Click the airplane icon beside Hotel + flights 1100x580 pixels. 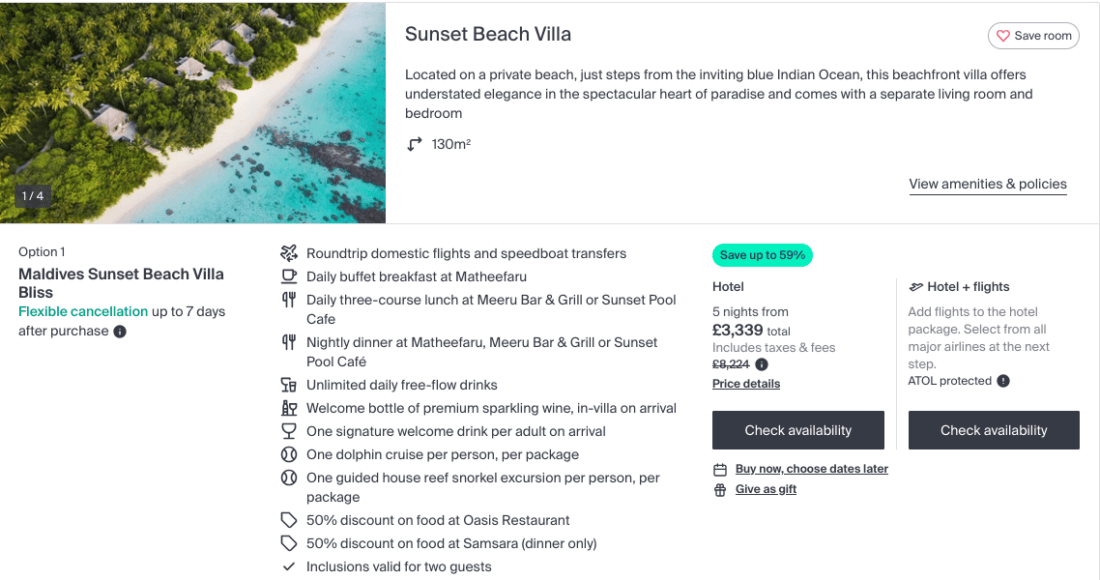(x=915, y=287)
